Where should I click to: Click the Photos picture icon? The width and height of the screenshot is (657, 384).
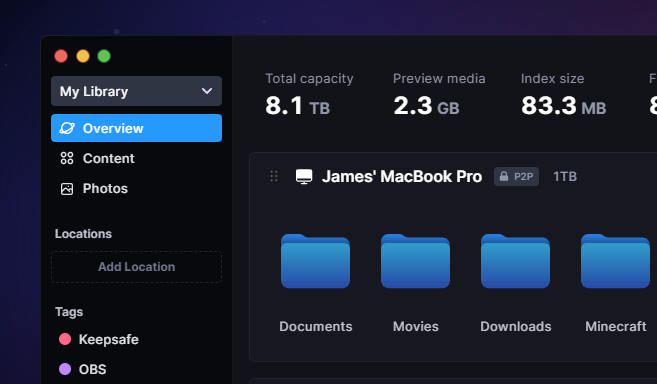click(67, 189)
